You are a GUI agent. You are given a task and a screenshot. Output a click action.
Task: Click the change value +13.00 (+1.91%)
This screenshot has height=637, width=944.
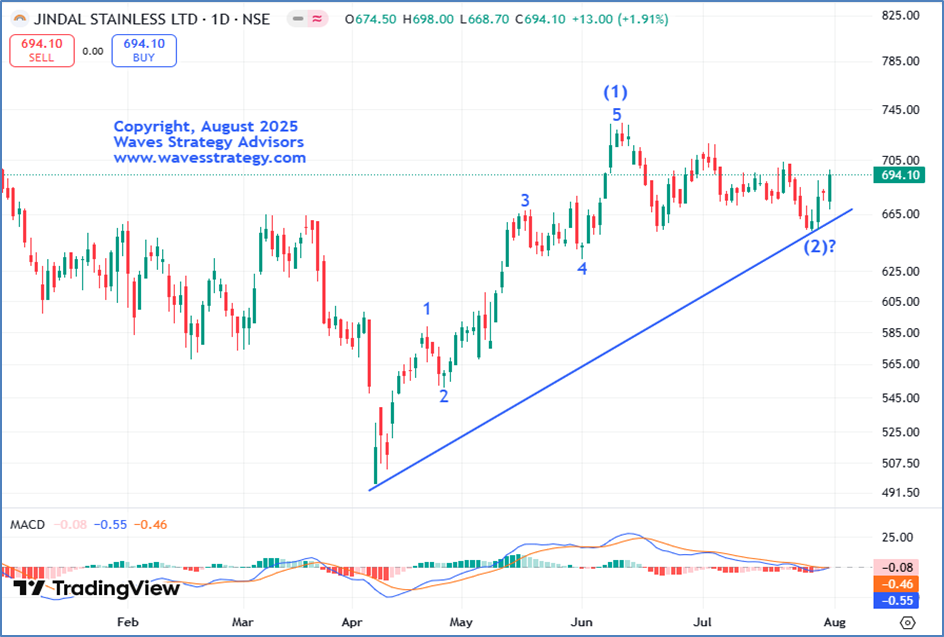[x=620, y=19]
